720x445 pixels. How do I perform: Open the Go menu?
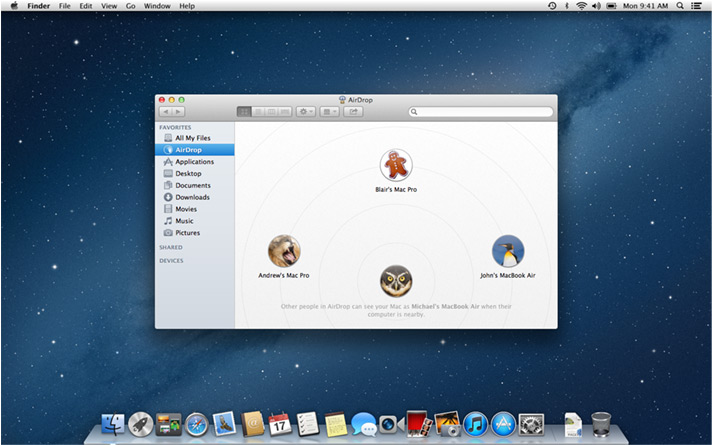coord(130,6)
